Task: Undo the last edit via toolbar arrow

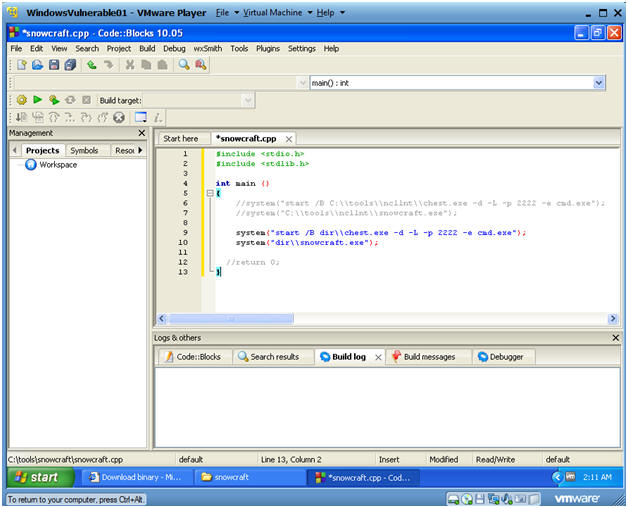Action: (92, 65)
